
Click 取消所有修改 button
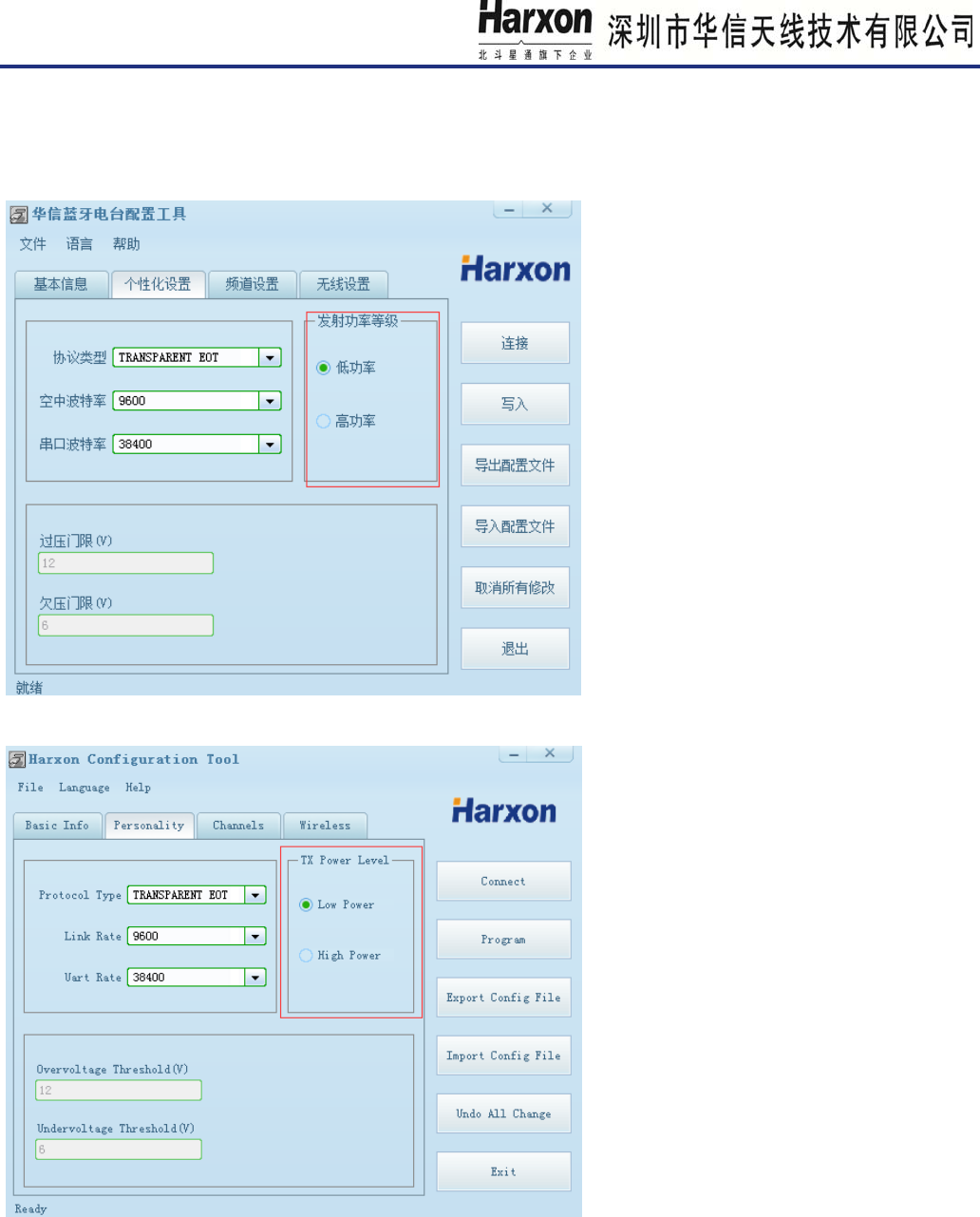tap(515, 588)
